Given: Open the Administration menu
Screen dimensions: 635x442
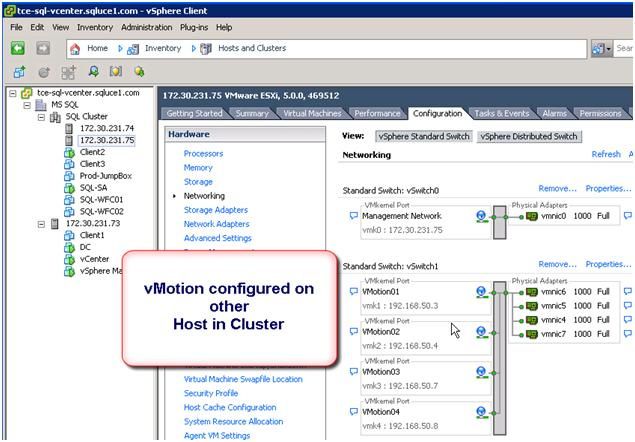Looking at the screenshot, I should [x=147, y=27].
